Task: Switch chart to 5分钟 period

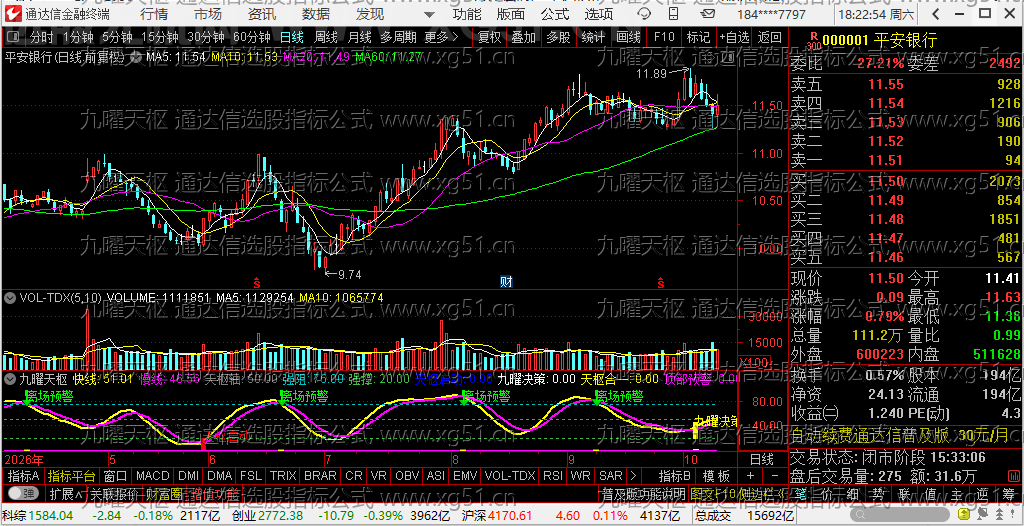Action: [x=117, y=37]
